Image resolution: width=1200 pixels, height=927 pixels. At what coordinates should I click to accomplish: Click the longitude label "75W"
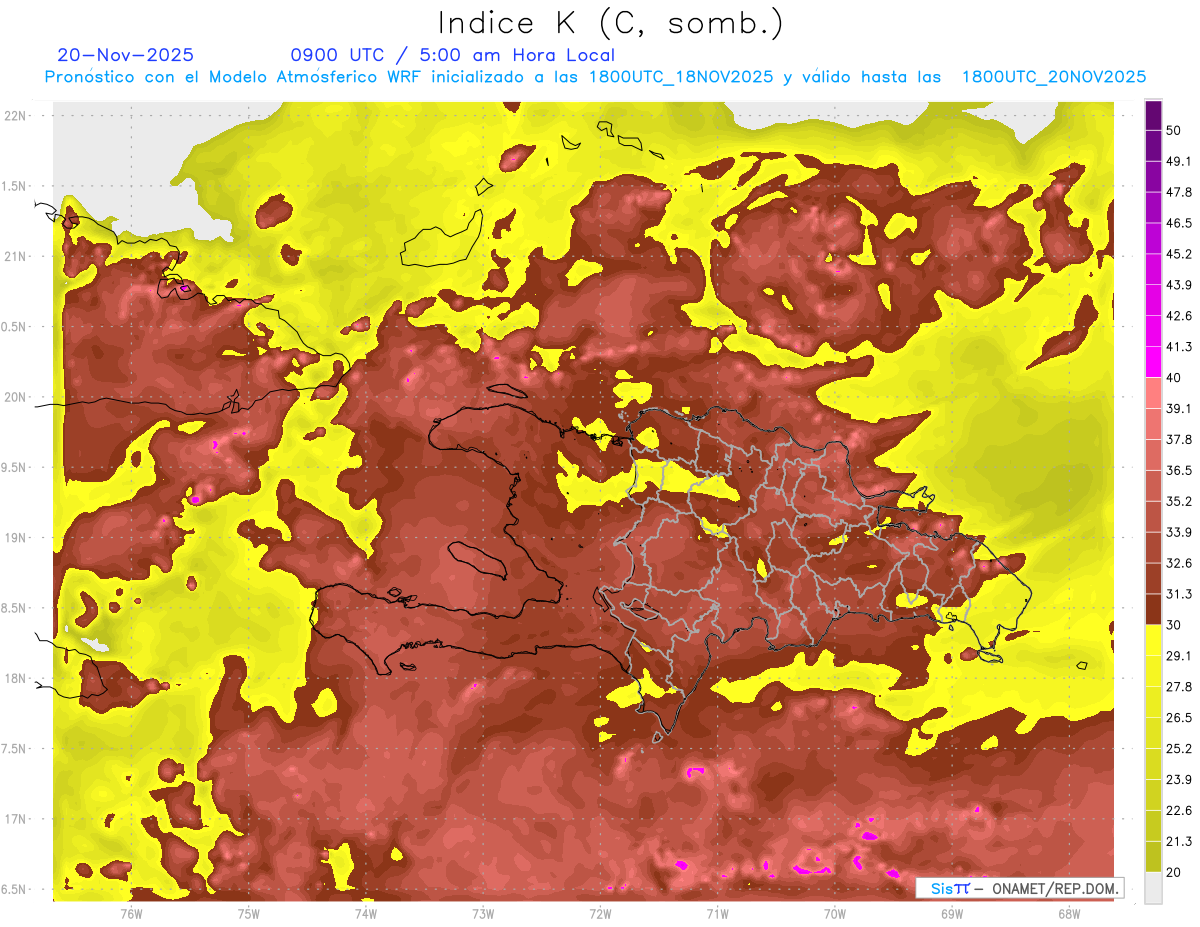tap(248, 914)
